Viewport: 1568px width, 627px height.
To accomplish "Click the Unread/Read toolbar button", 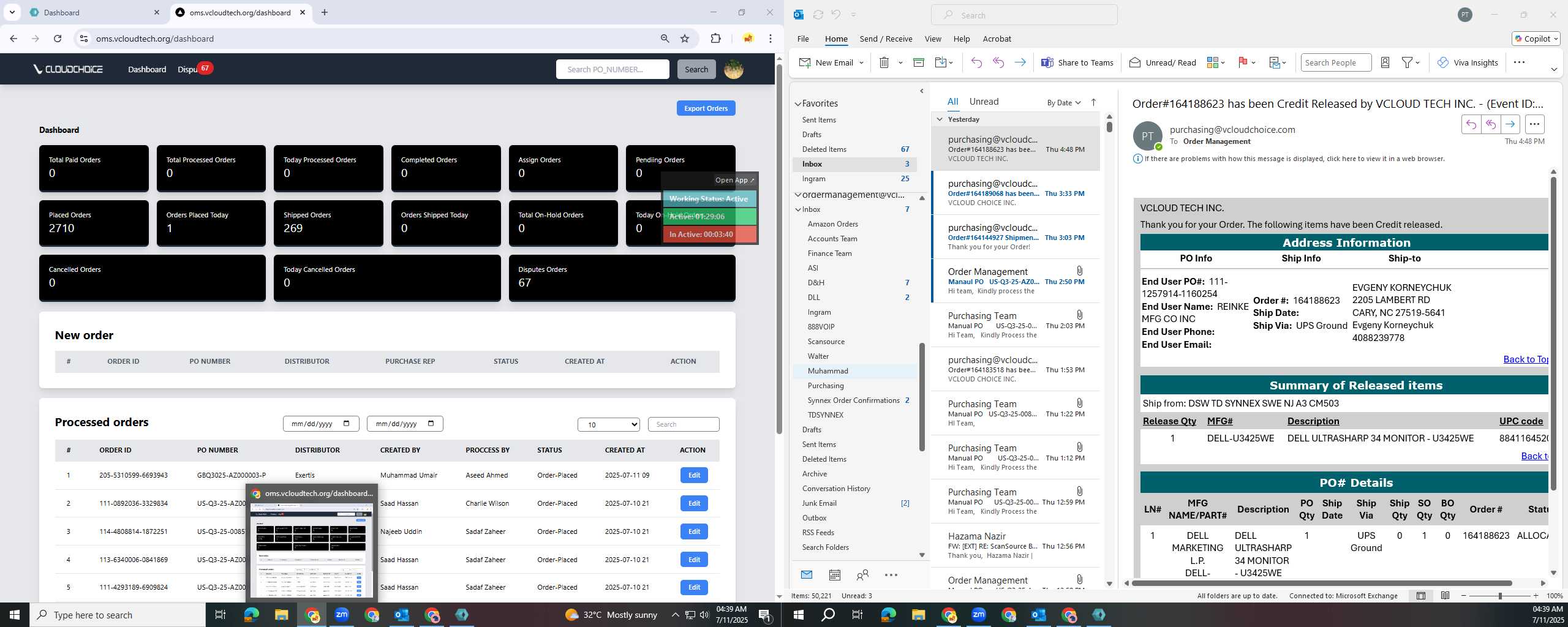I will click(1163, 62).
